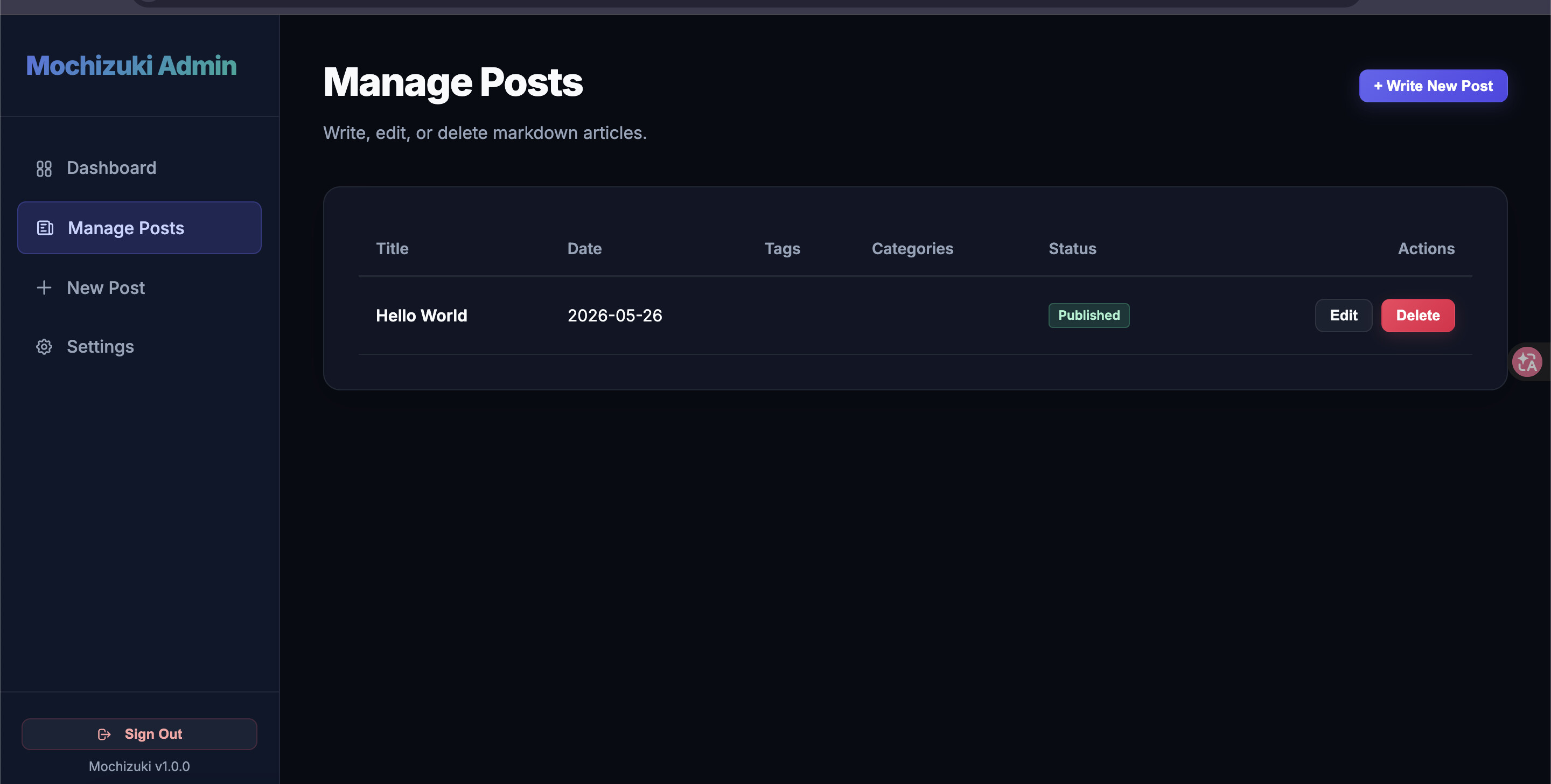Click the Title column header
Viewport: 1551px width, 784px height.
coord(392,249)
